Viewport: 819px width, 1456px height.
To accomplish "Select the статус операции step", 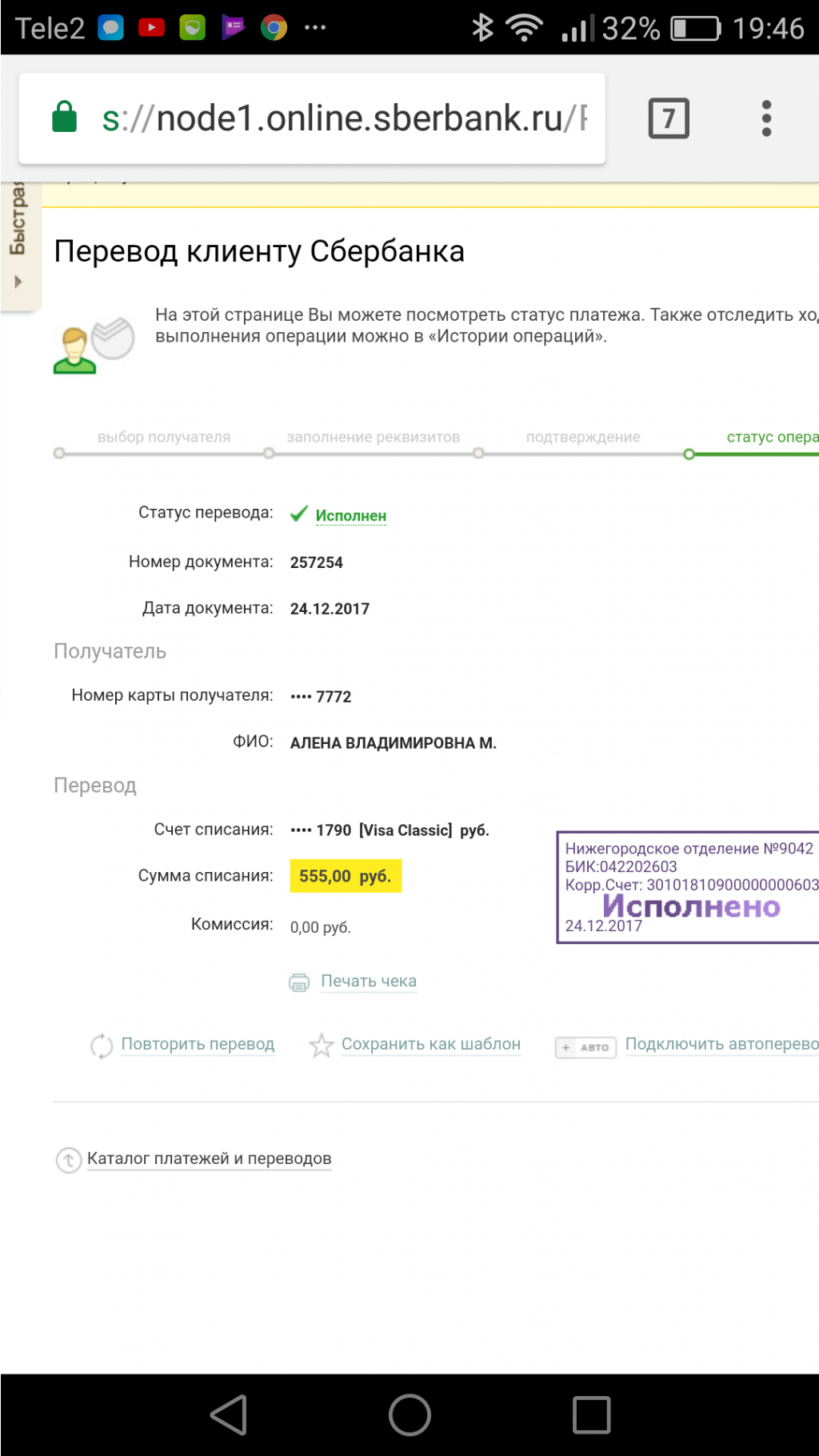I will click(x=773, y=437).
